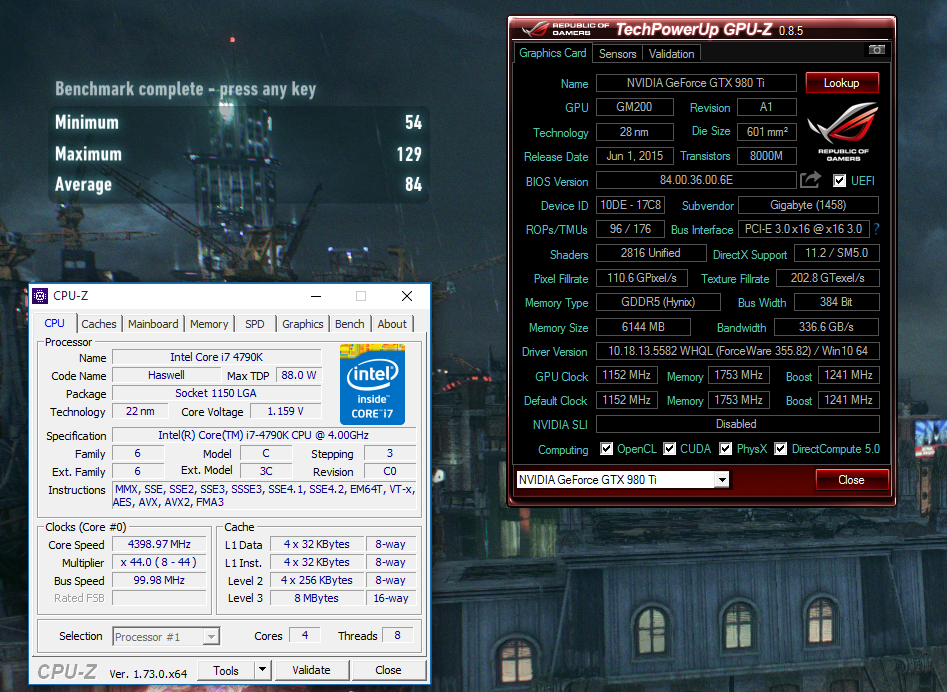This screenshot has width=947, height=692.
Task: Minimize the CPU-Z window
Action: (316, 296)
